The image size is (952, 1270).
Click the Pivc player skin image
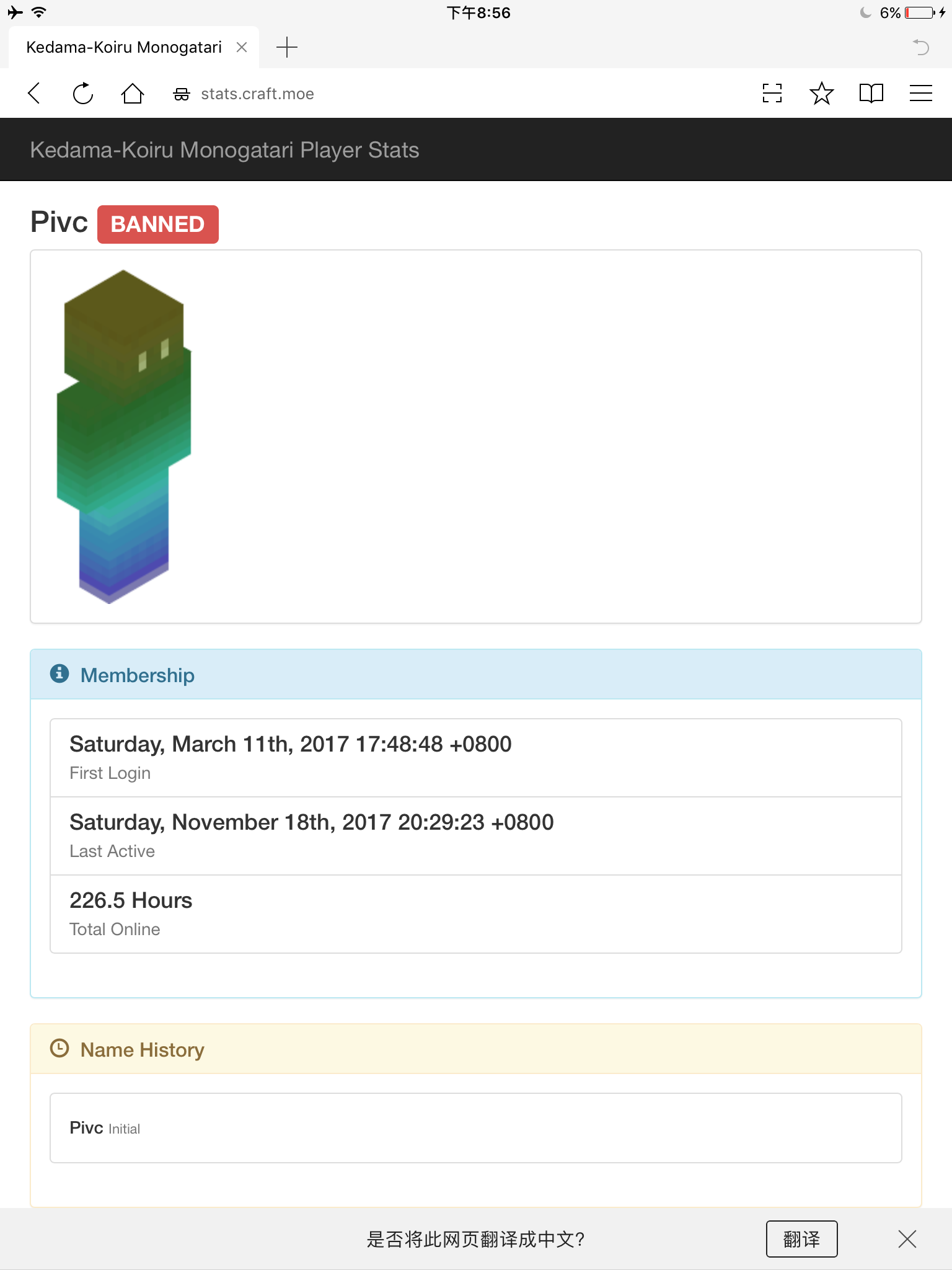click(124, 437)
